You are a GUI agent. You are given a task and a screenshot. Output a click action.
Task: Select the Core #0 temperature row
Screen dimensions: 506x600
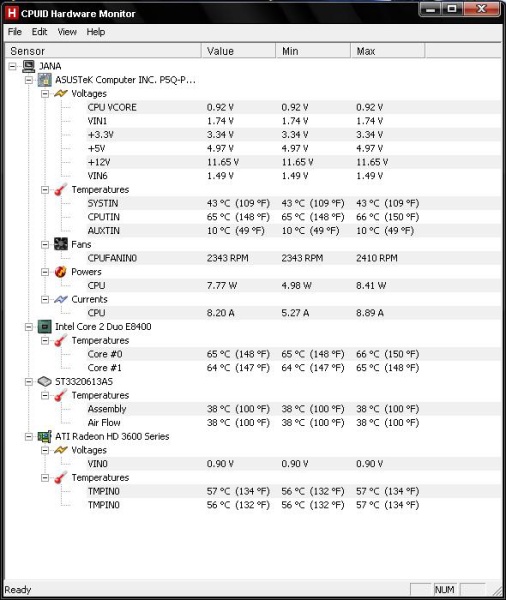tap(294, 354)
